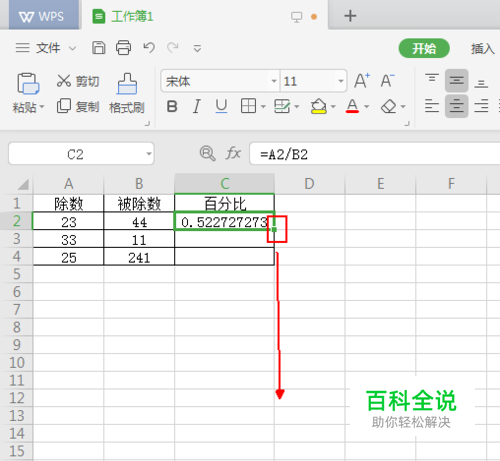The width and height of the screenshot is (500, 461).
Task: Undo the last action
Action: click(149, 48)
